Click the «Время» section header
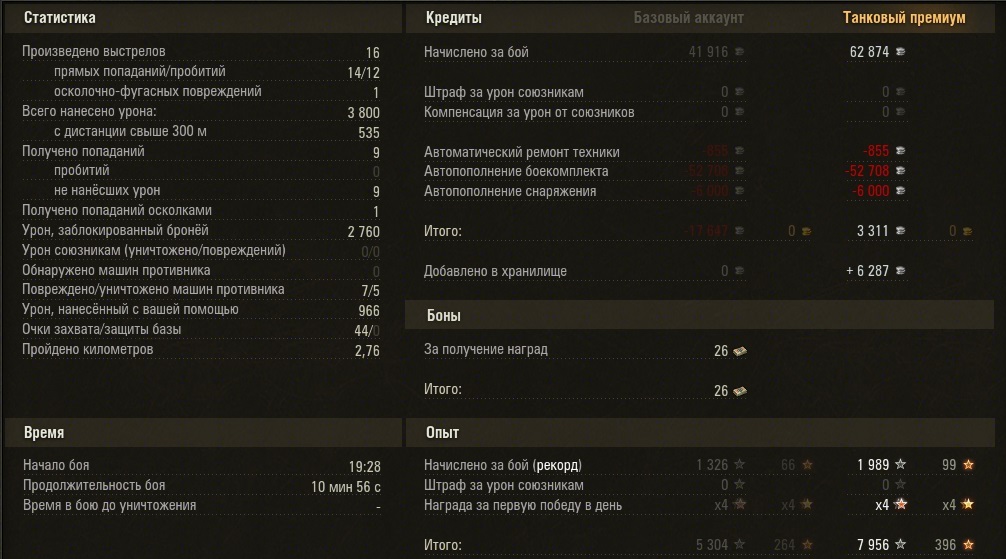Screen dimensions: 1006x559 44,432
